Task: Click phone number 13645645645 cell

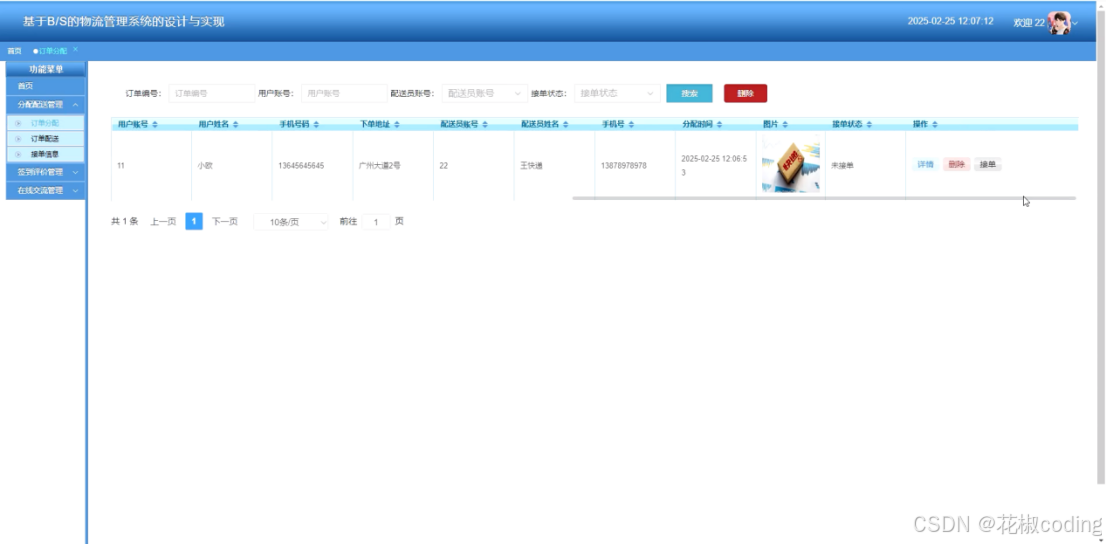Action: pos(301,166)
